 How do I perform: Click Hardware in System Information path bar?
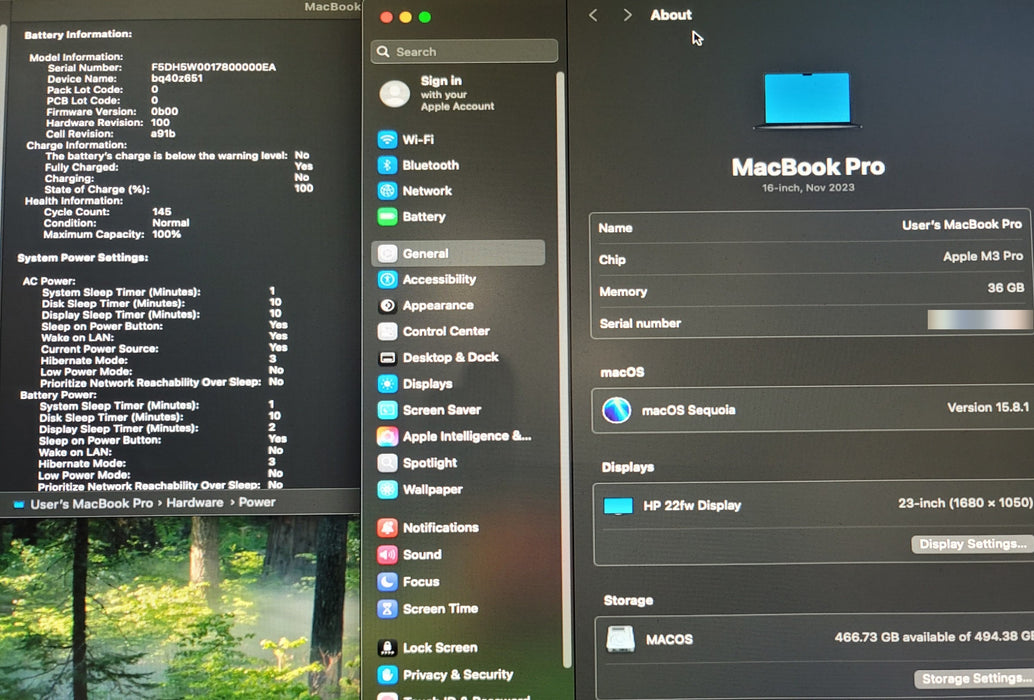[195, 503]
